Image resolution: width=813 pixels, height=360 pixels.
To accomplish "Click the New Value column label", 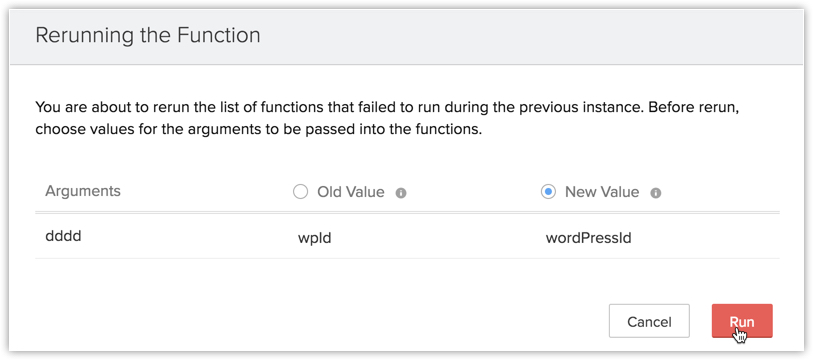I will (x=601, y=192).
